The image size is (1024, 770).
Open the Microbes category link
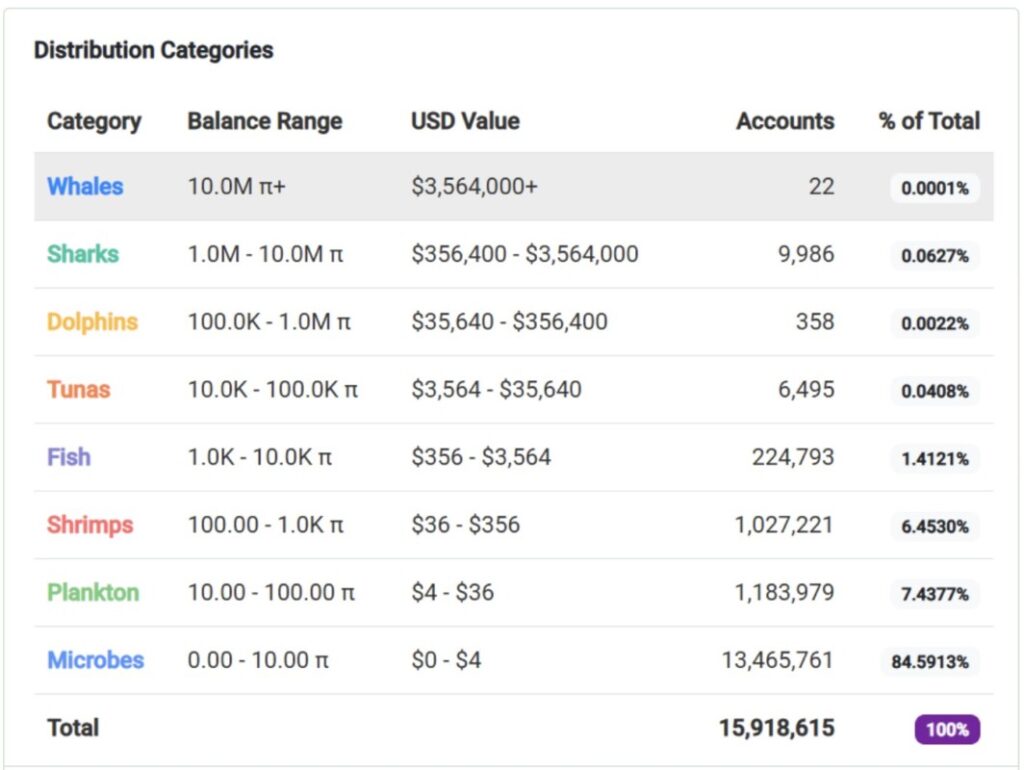96,660
